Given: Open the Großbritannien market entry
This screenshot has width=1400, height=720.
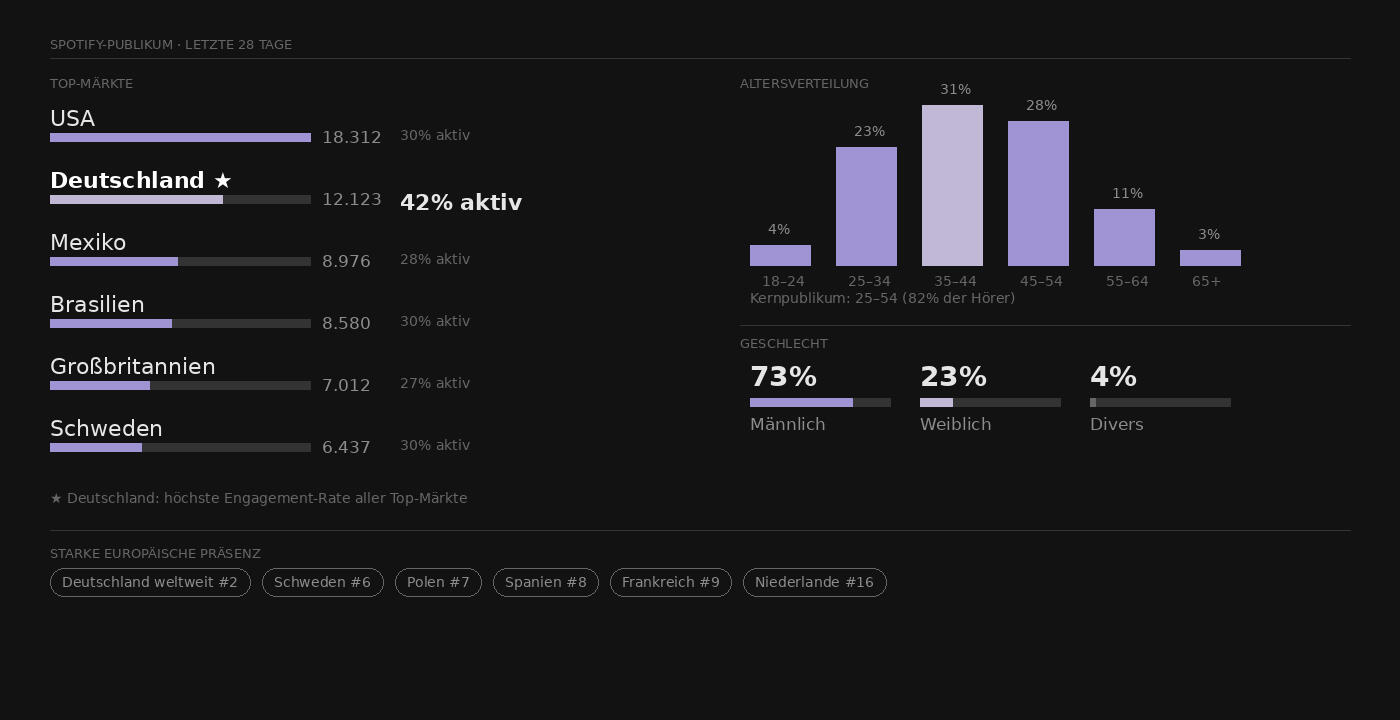Looking at the screenshot, I should point(133,367).
